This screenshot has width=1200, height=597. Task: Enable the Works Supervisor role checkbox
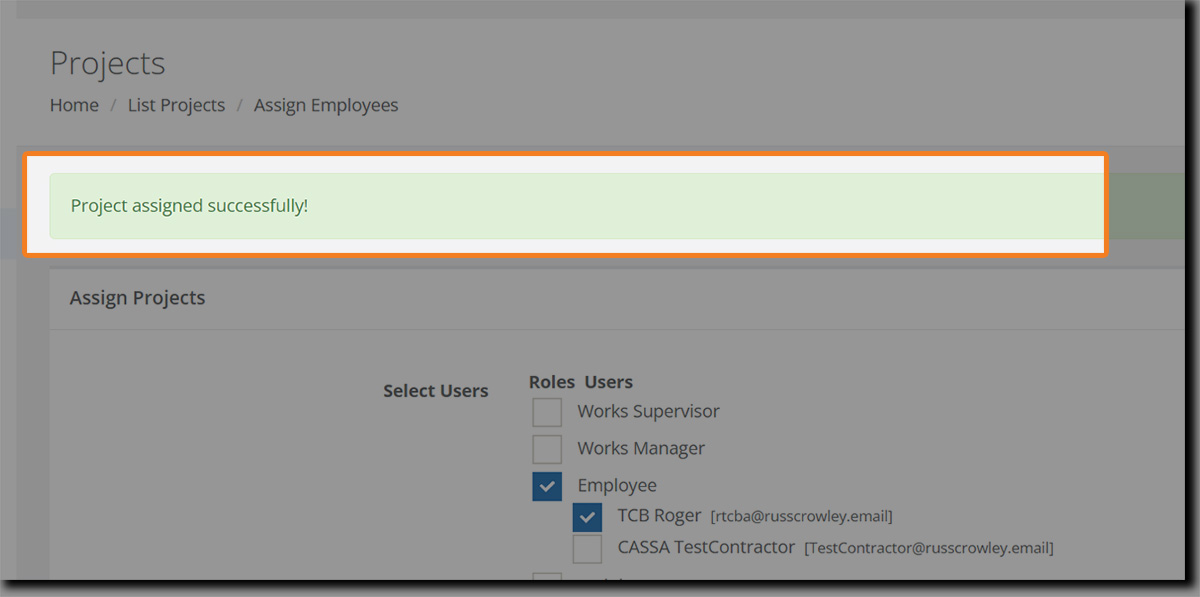pos(547,412)
